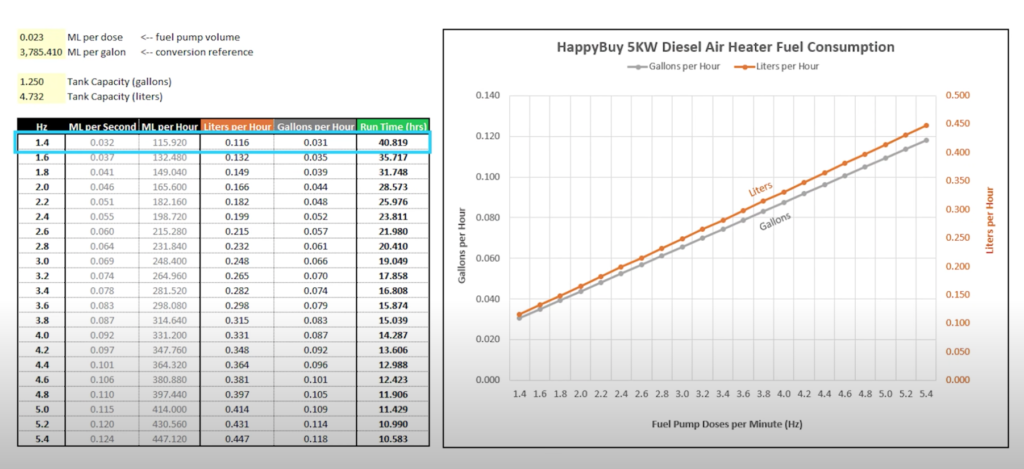Click the green Run Time (hrs) header
This screenshot has width=1024, height=469.
pyautogui.click(x=393, y=127)
